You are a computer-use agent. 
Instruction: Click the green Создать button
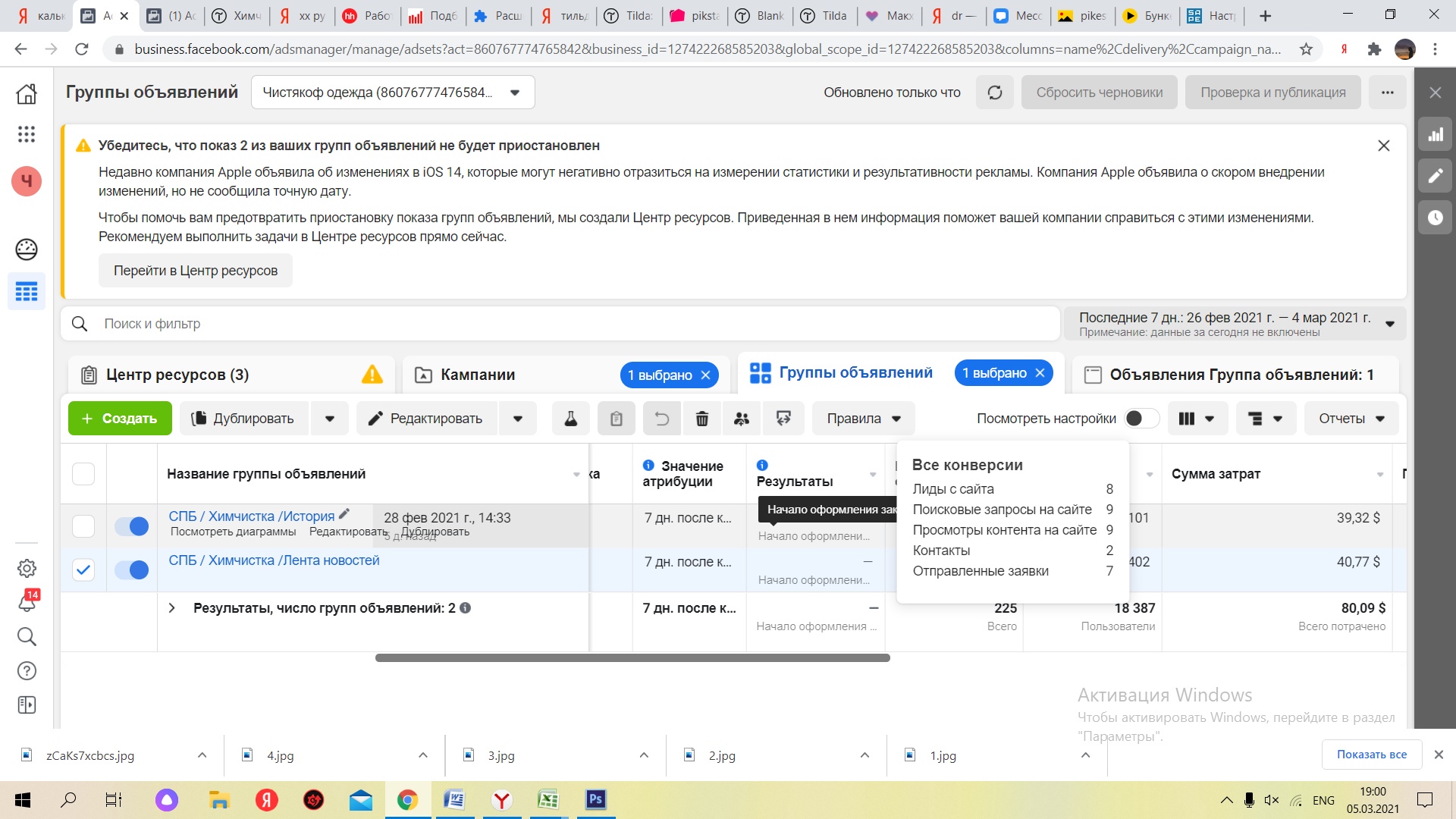120,419
